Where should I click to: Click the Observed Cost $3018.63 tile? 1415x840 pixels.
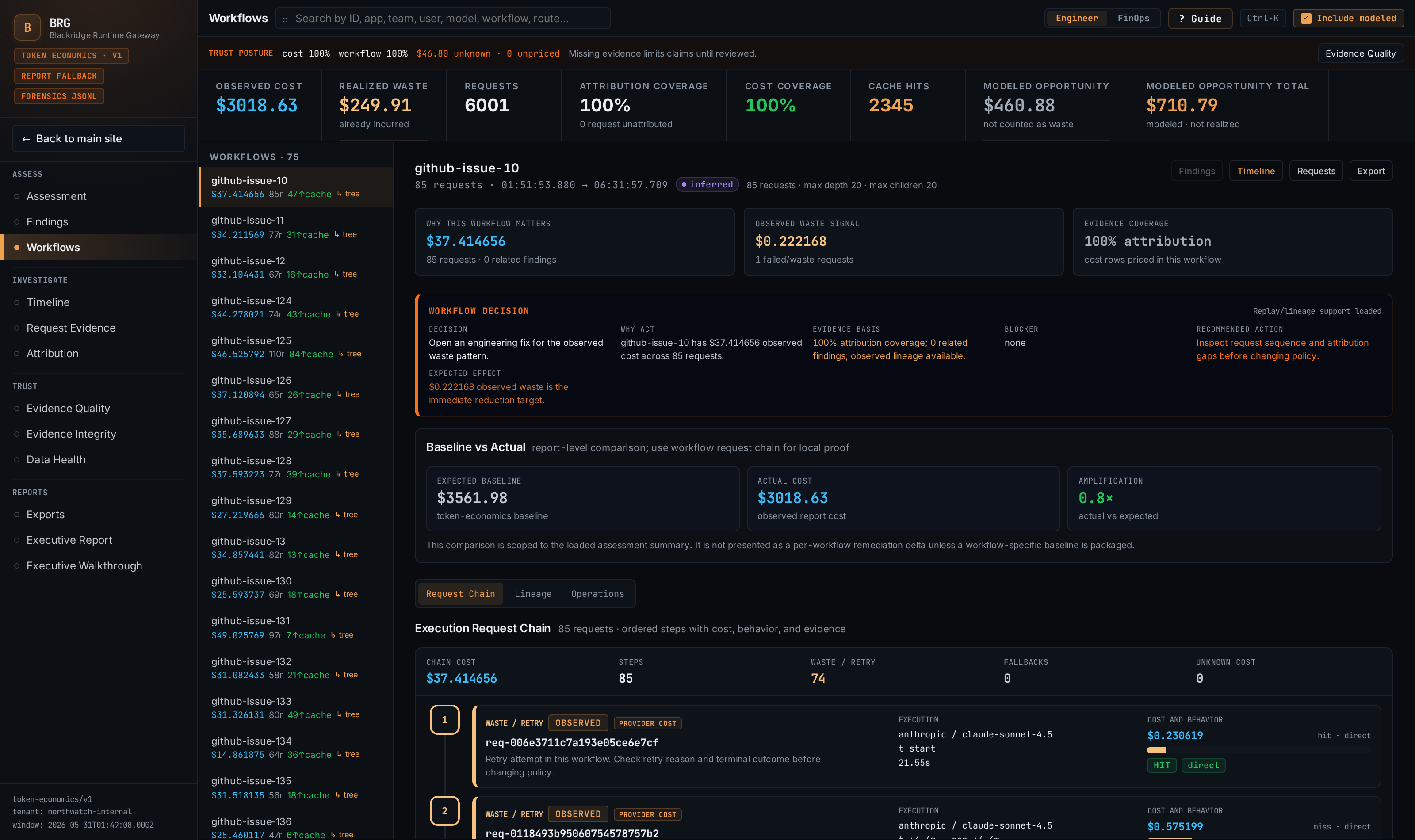click(x=259, y=105)
